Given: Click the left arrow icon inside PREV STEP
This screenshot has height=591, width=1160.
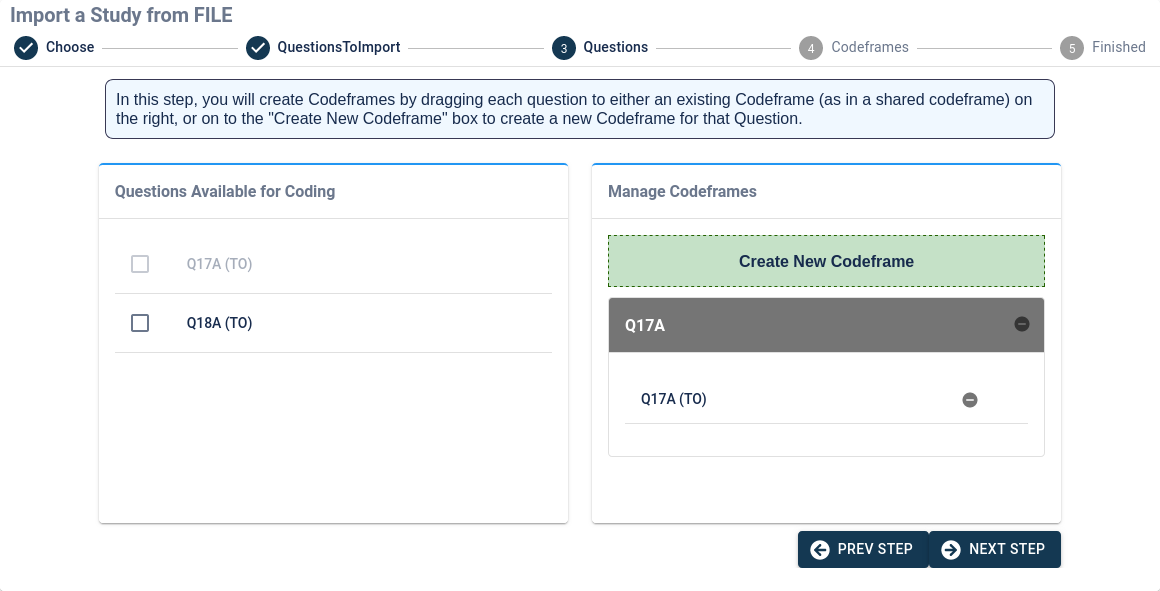Looking at the screenshot, I should tap(820, 549).
